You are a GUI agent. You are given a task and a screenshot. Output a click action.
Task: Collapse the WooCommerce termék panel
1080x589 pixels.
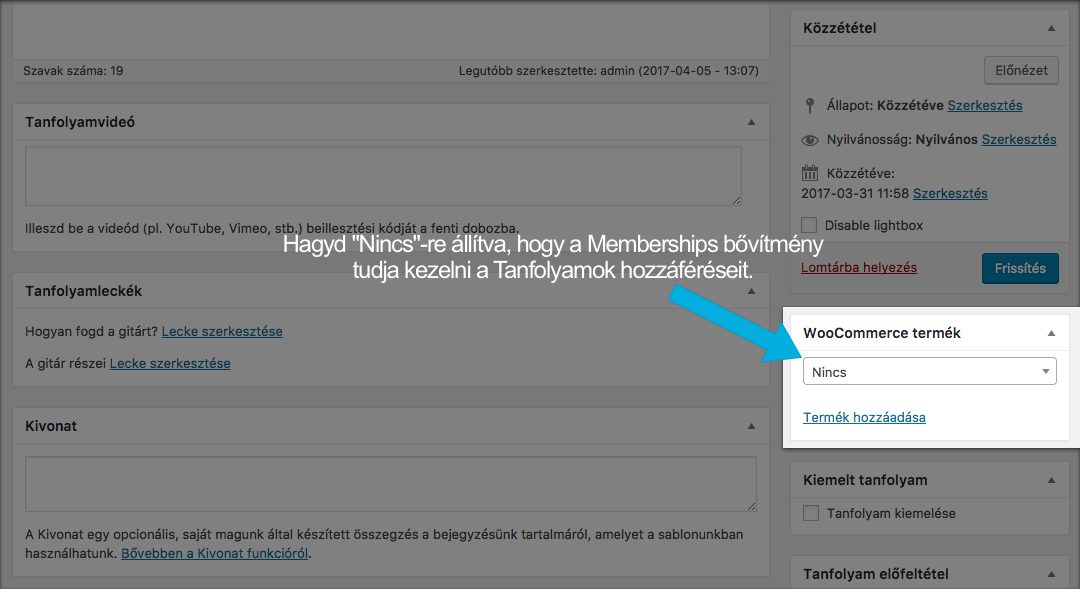pyautogui.click(x=1051, y=333)
